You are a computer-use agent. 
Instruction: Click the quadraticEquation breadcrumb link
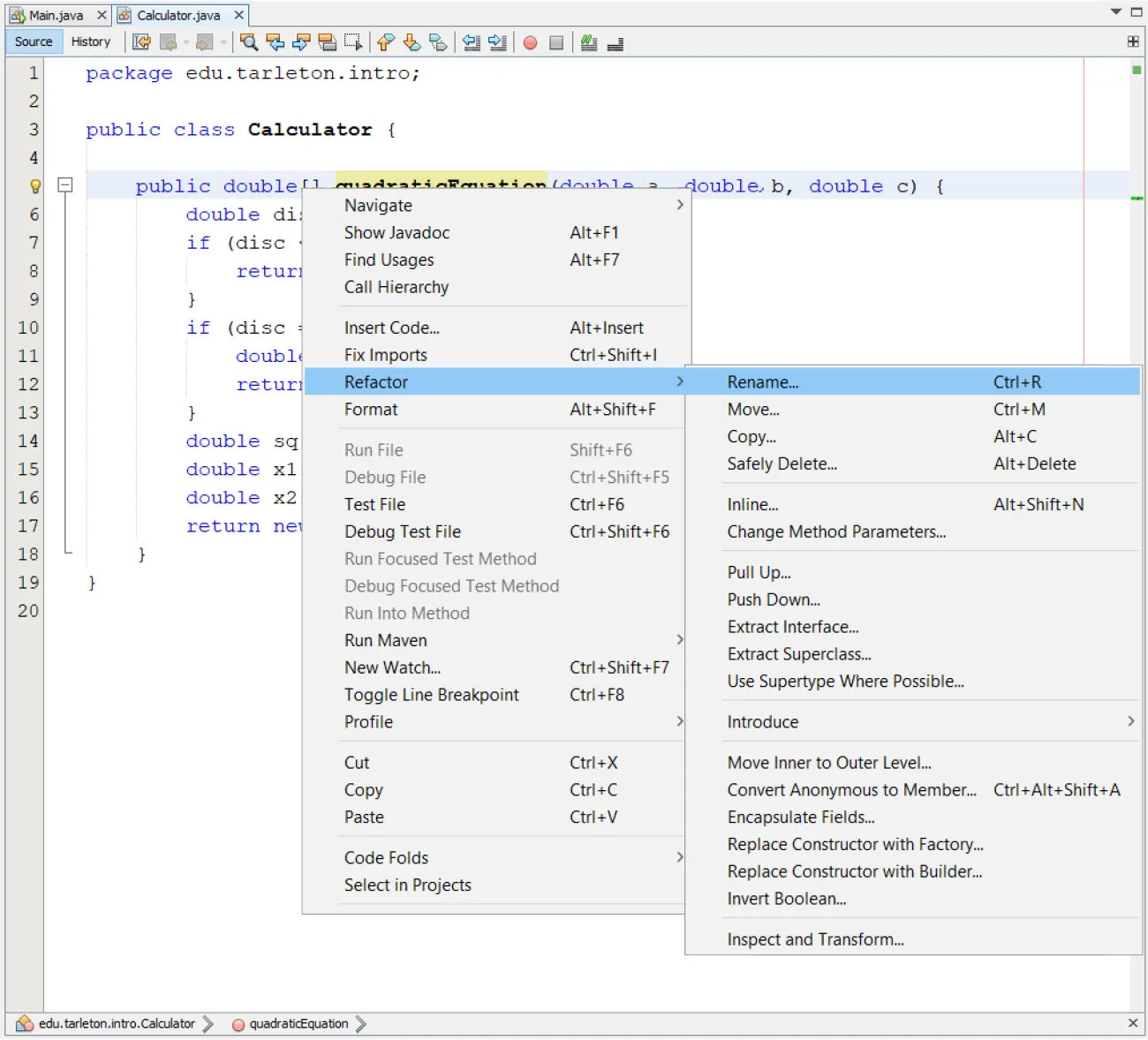pyautogui.click(x=298, y=1024)
